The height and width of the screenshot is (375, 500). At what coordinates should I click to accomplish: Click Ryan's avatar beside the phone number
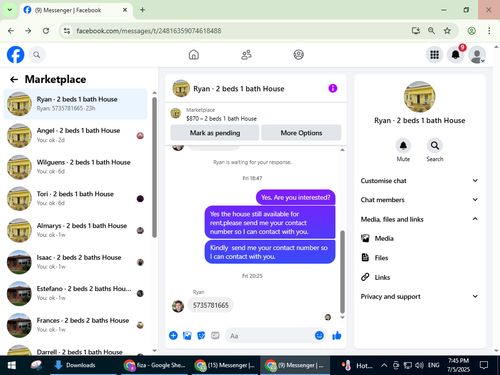[x=178, y=306]
